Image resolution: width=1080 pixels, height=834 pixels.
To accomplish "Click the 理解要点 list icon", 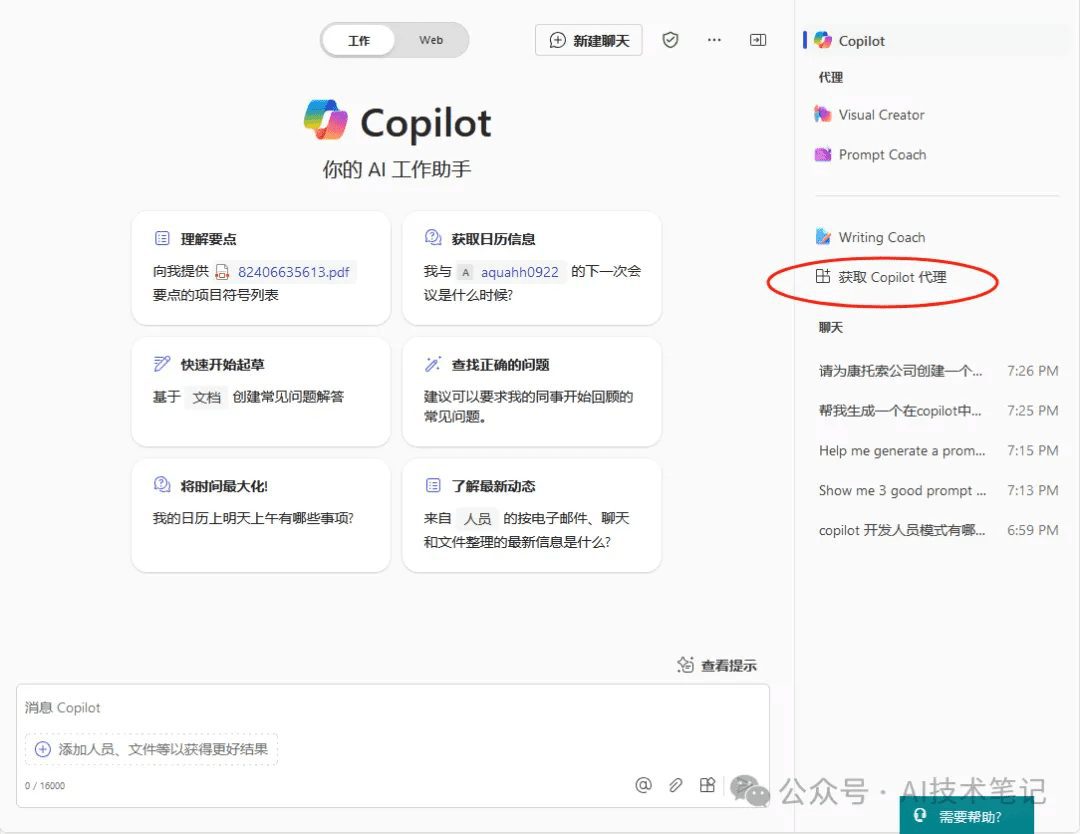I will coord(162,238).
